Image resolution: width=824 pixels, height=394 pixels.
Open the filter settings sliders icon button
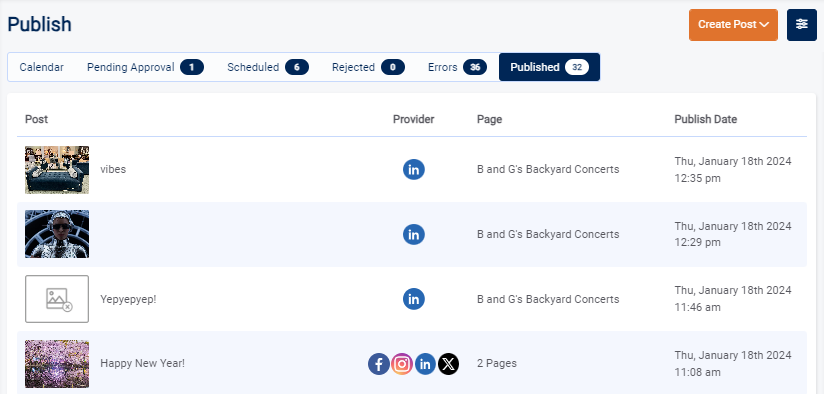801,25
